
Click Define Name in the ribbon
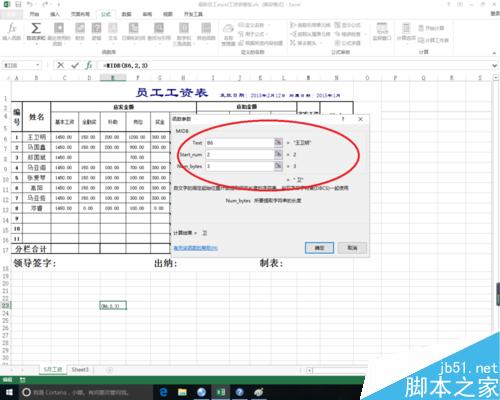[253, 25]
